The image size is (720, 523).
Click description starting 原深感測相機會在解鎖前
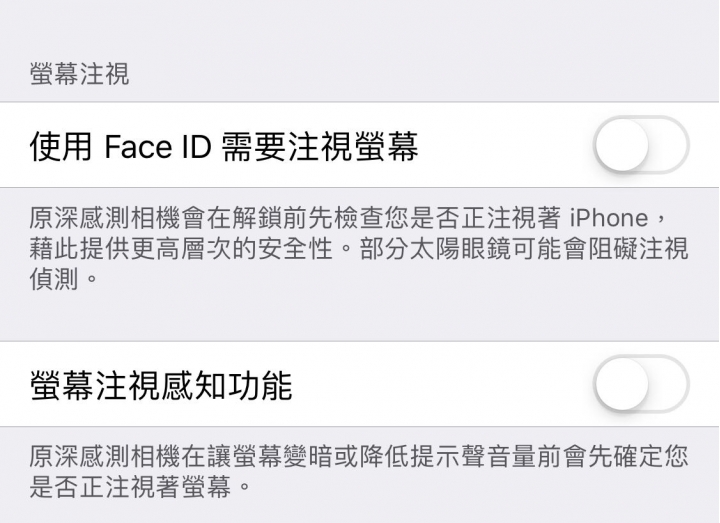pos(359,248)
